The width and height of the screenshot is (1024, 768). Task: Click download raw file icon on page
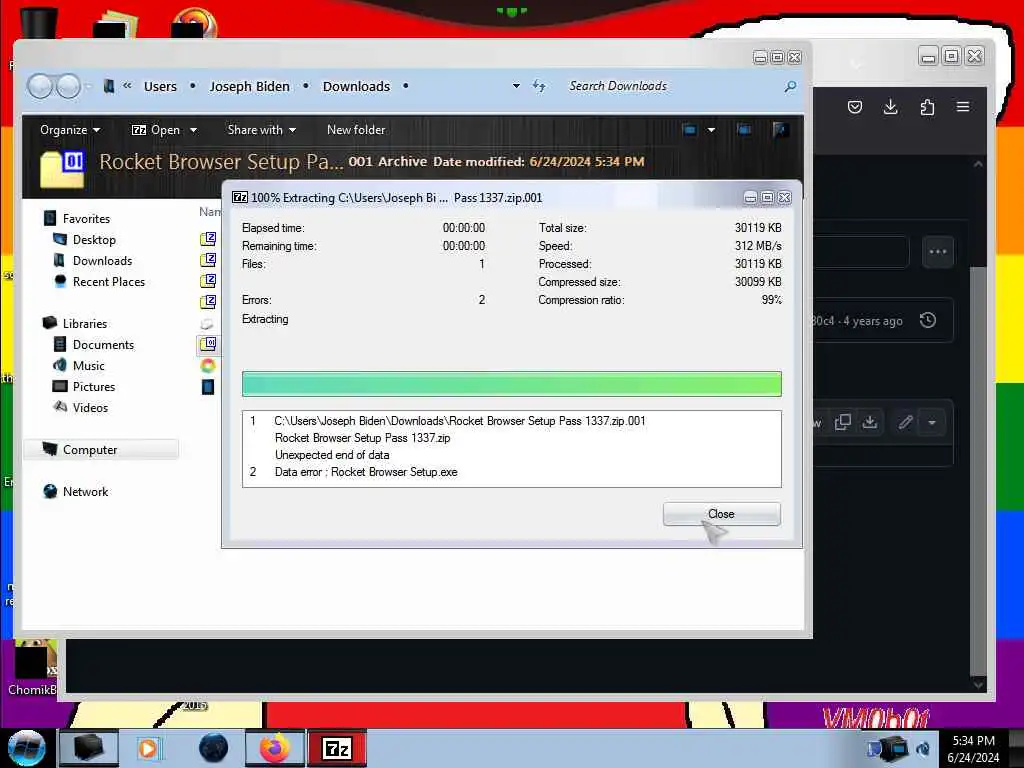coord(870,423)
